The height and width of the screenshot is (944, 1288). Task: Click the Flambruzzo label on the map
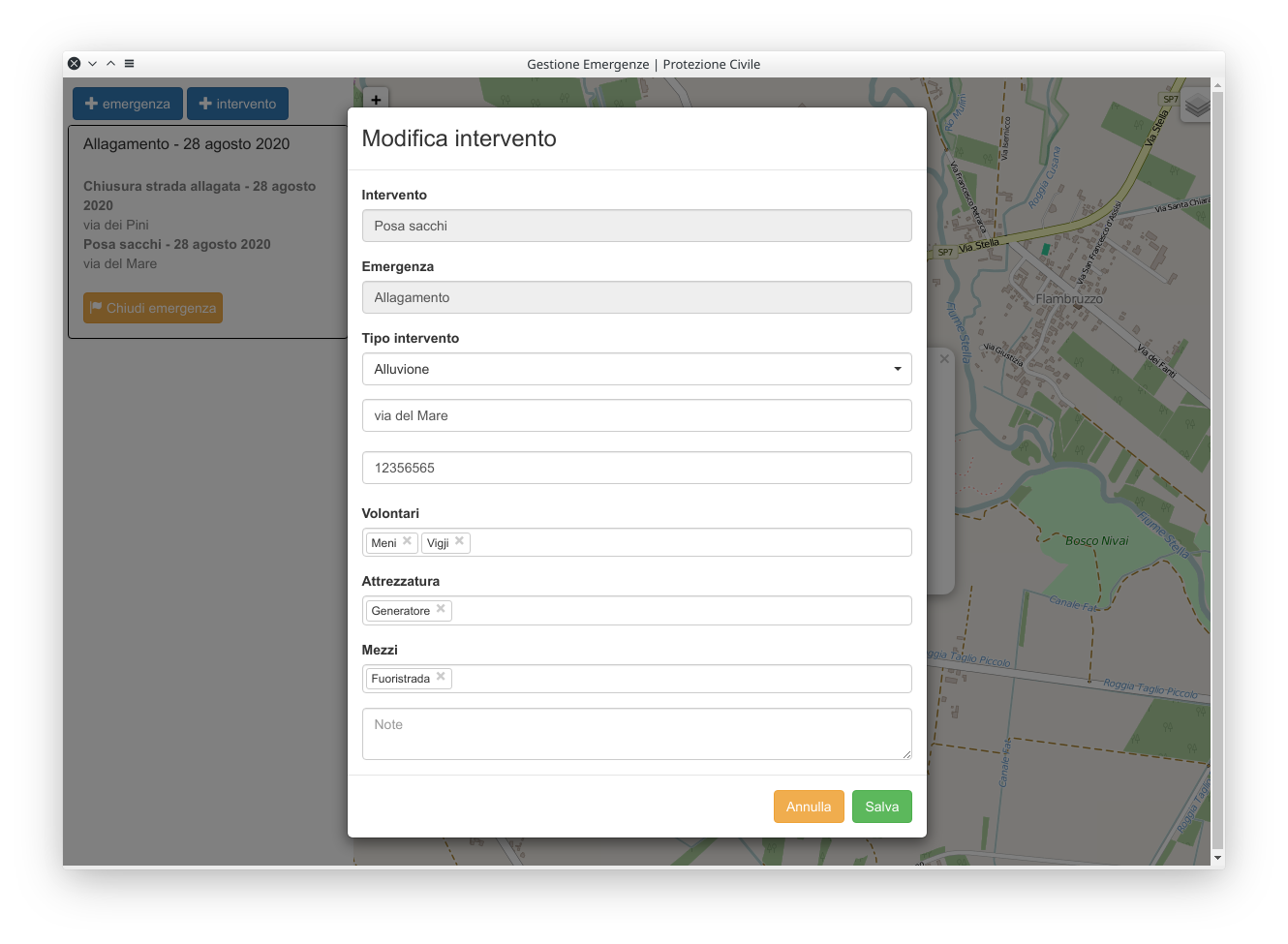pyautogui.click(x=1069, y=298)
